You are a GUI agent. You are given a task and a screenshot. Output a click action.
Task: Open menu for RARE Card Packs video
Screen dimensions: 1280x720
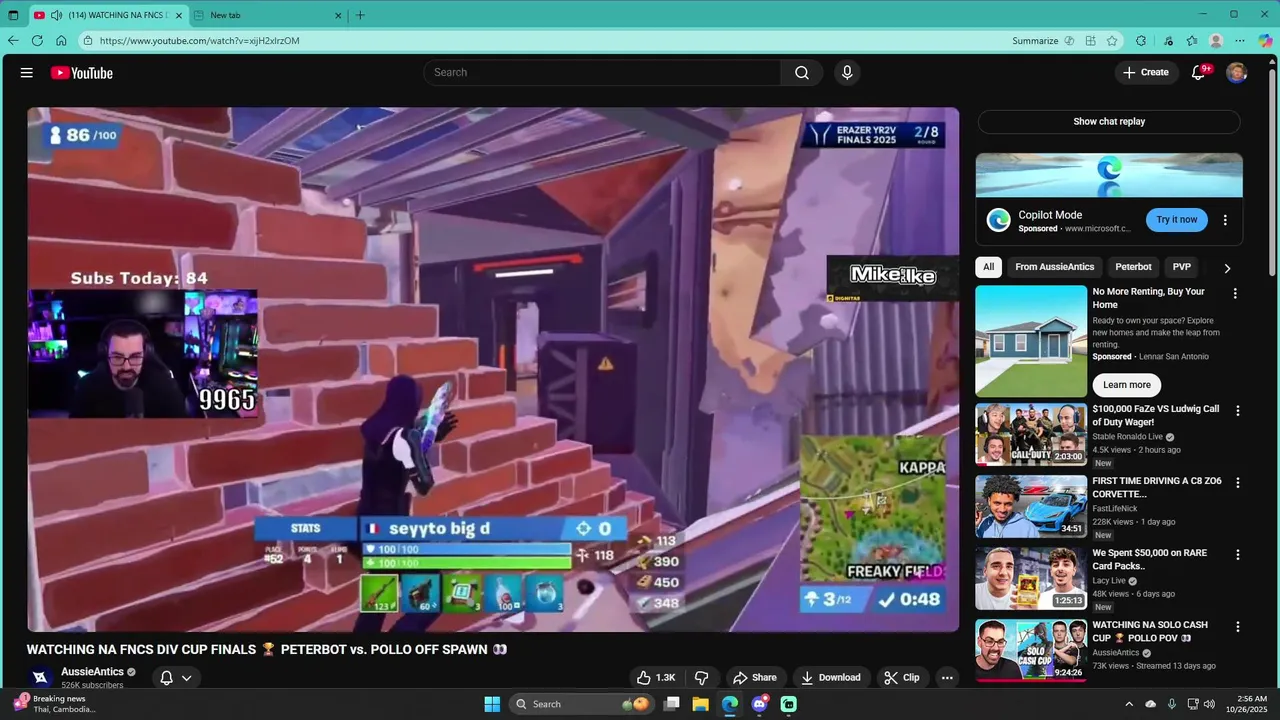click(1238, 555)
